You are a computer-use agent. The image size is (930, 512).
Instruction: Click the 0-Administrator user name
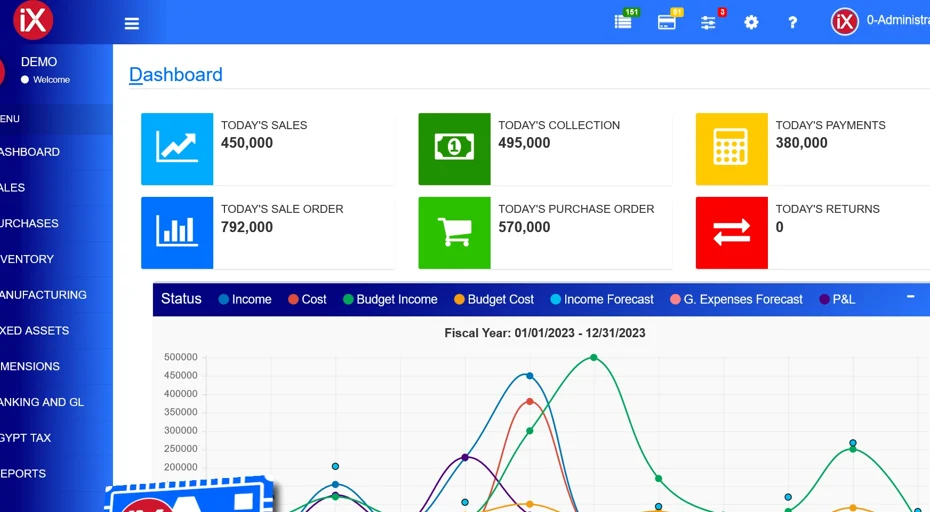pos(898,20)
